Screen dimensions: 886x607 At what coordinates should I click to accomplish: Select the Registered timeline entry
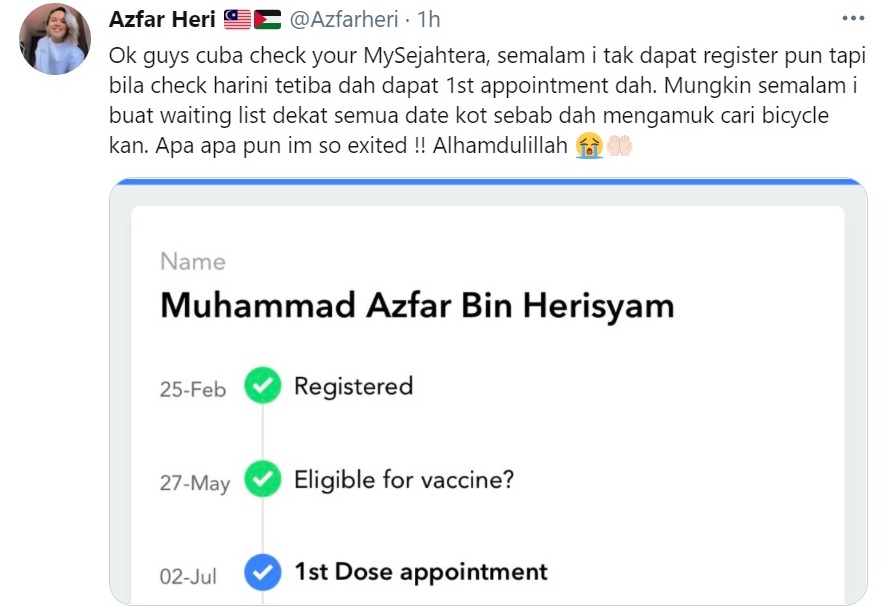354,387
